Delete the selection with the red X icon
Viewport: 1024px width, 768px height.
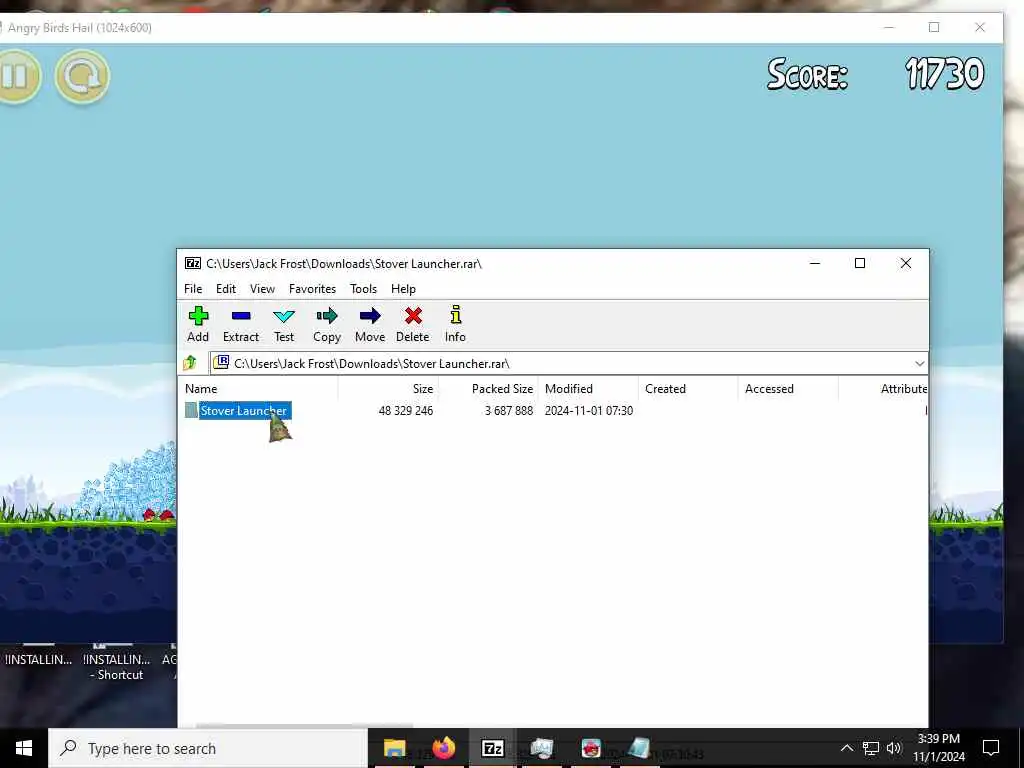click(x=413, y=325)
